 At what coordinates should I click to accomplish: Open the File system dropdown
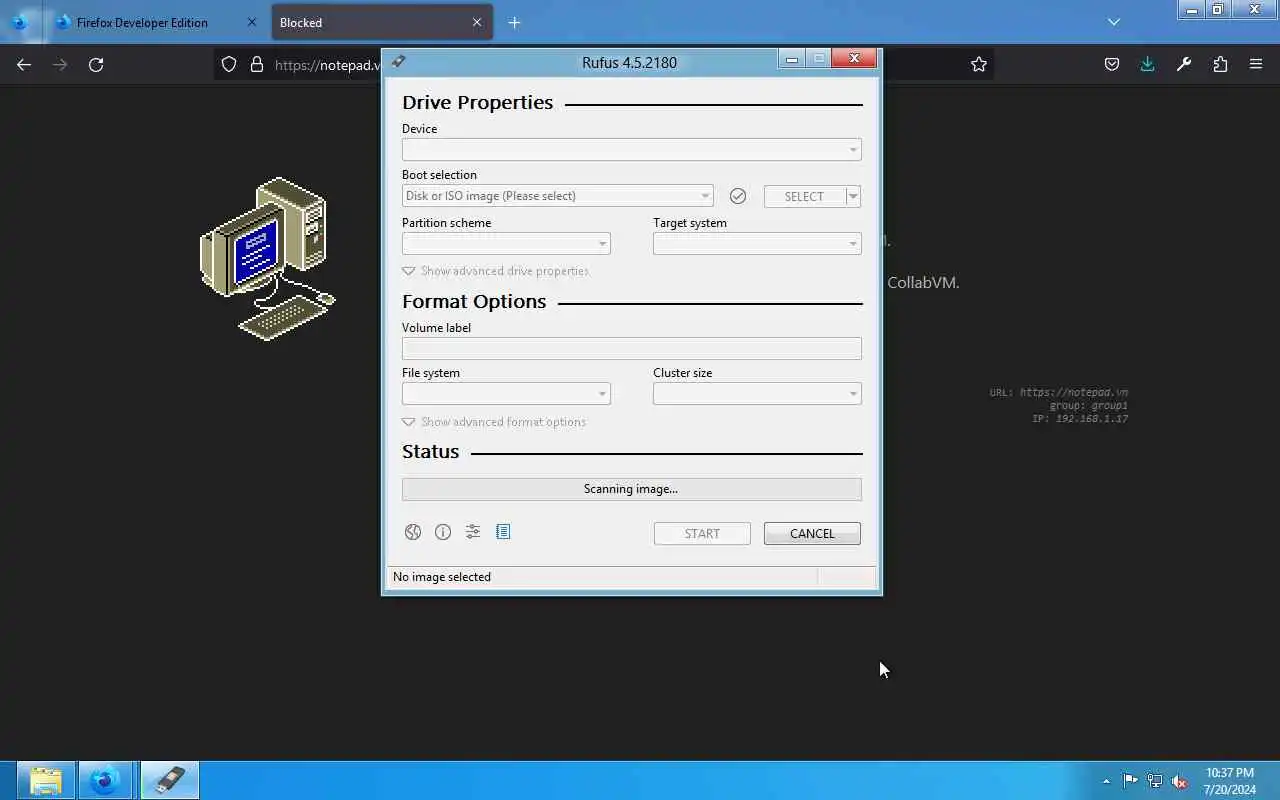[506, 394]
